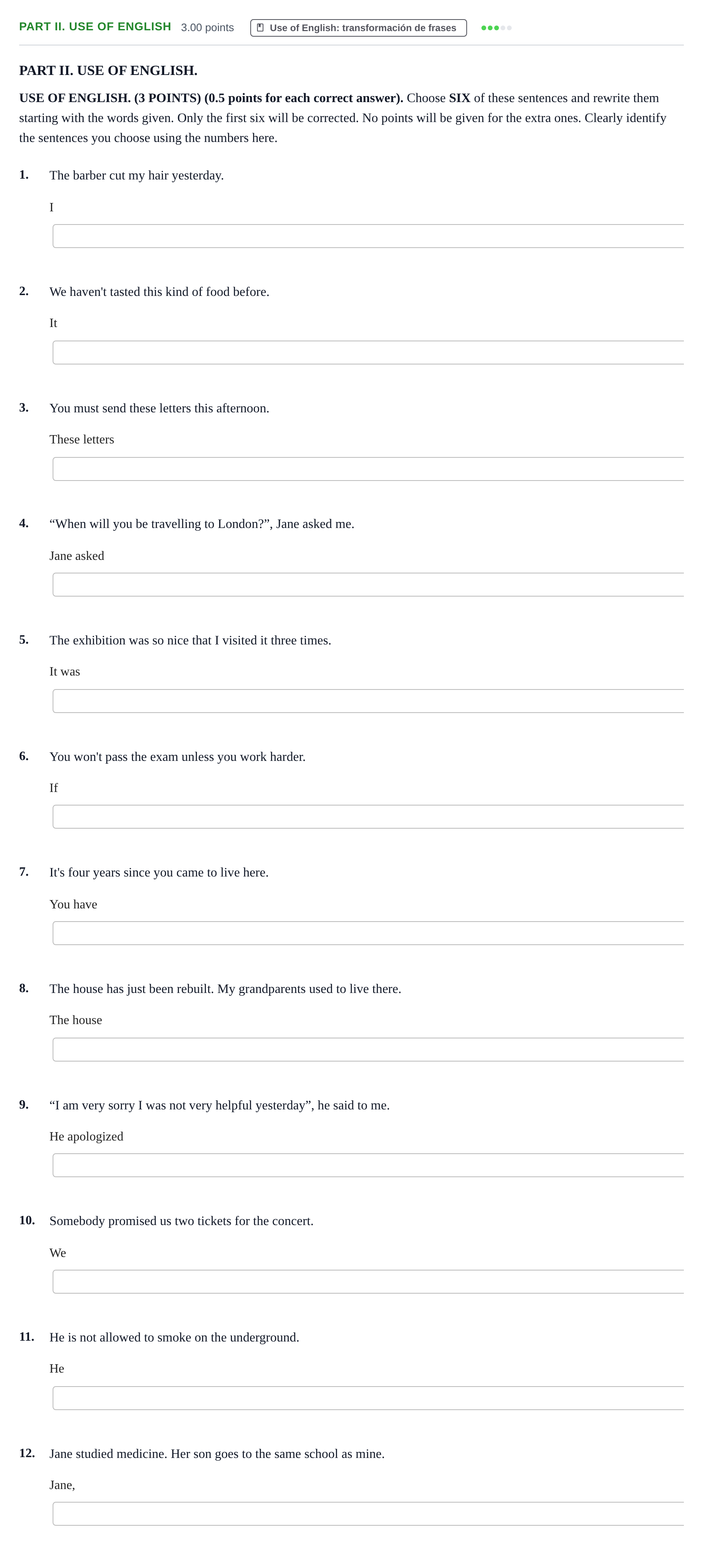Open the 'Use of English: transformación de frases' tag
The height and width of the screenshot is (1568, 703).
358,28
